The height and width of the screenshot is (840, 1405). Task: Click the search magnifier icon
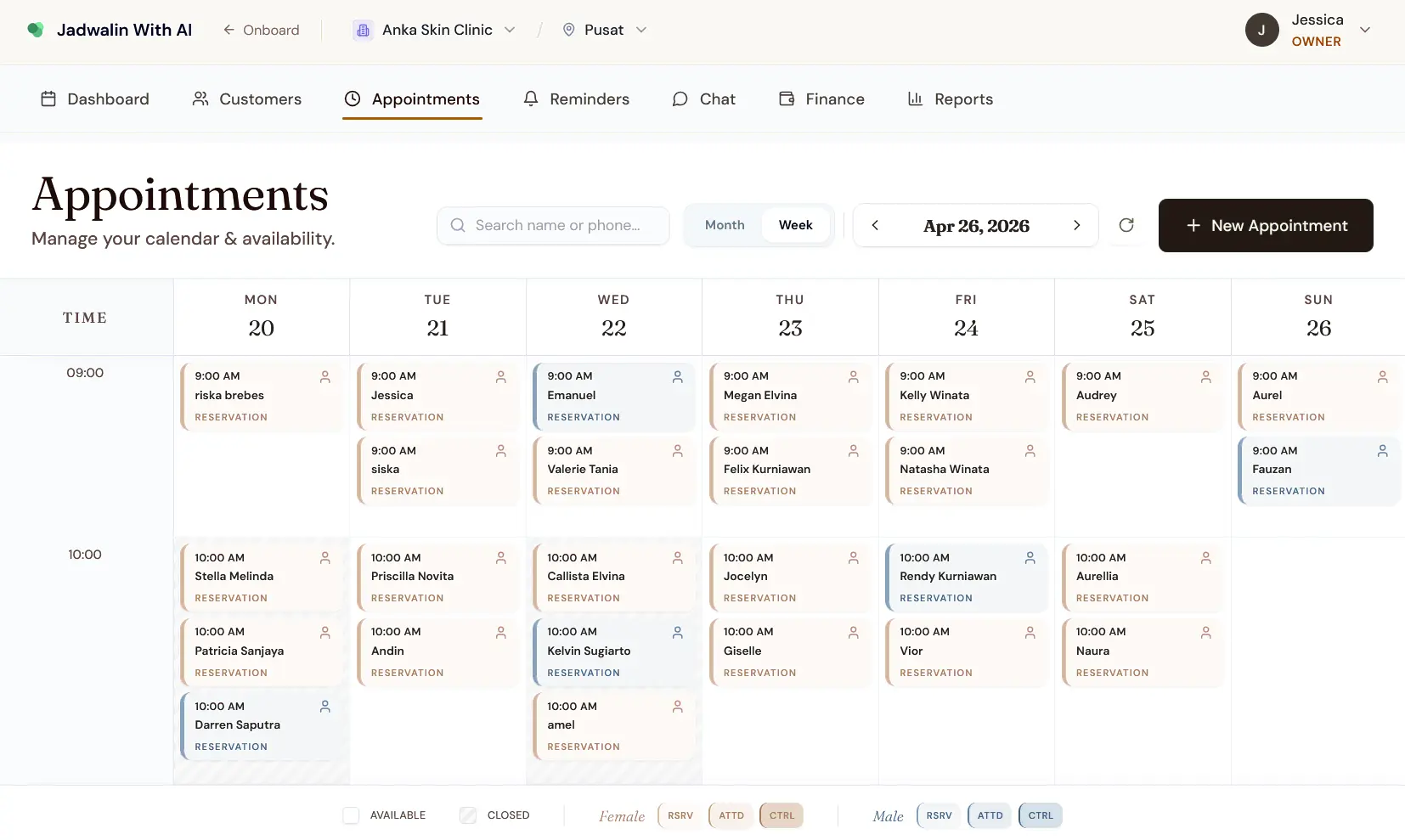pos(459,225)
